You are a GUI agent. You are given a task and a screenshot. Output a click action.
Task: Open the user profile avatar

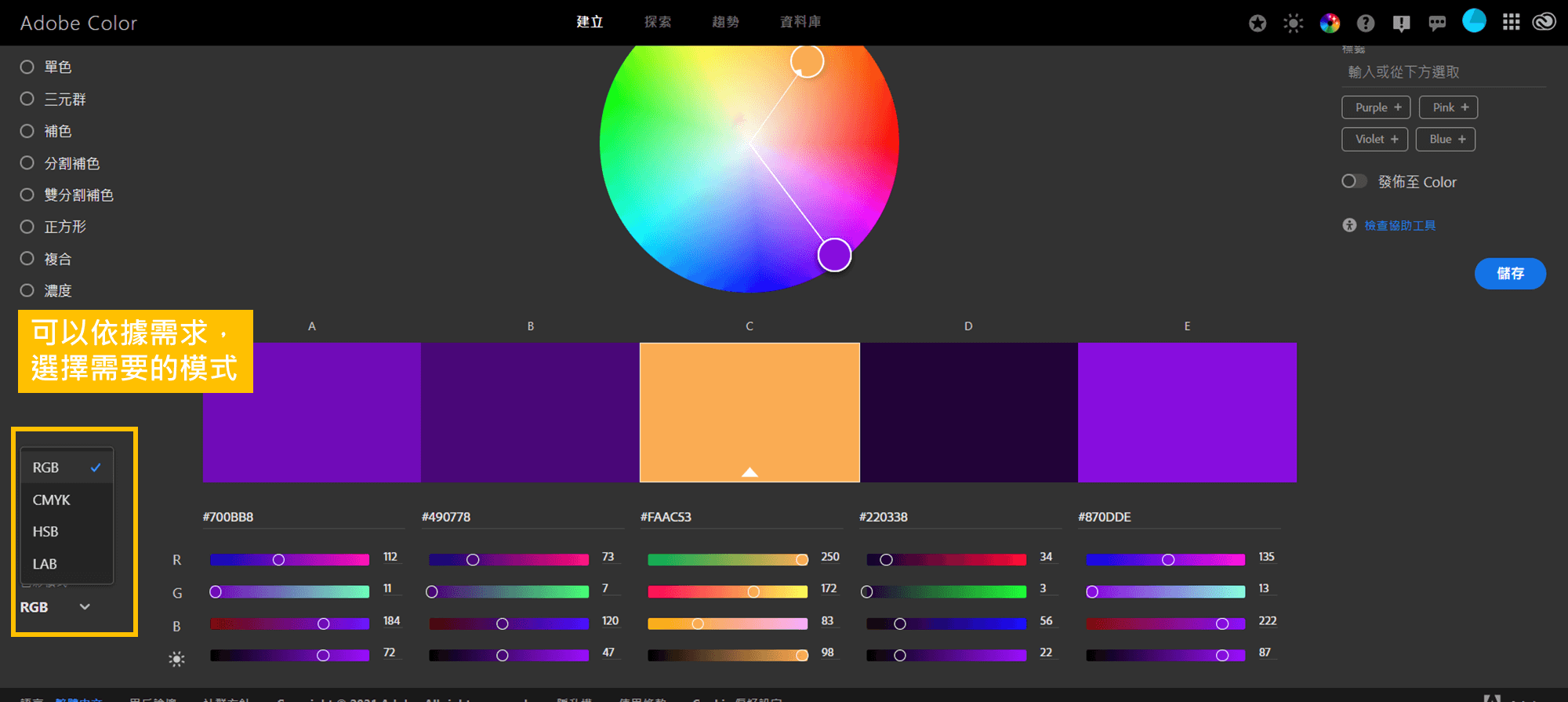tap(1474, 20)
